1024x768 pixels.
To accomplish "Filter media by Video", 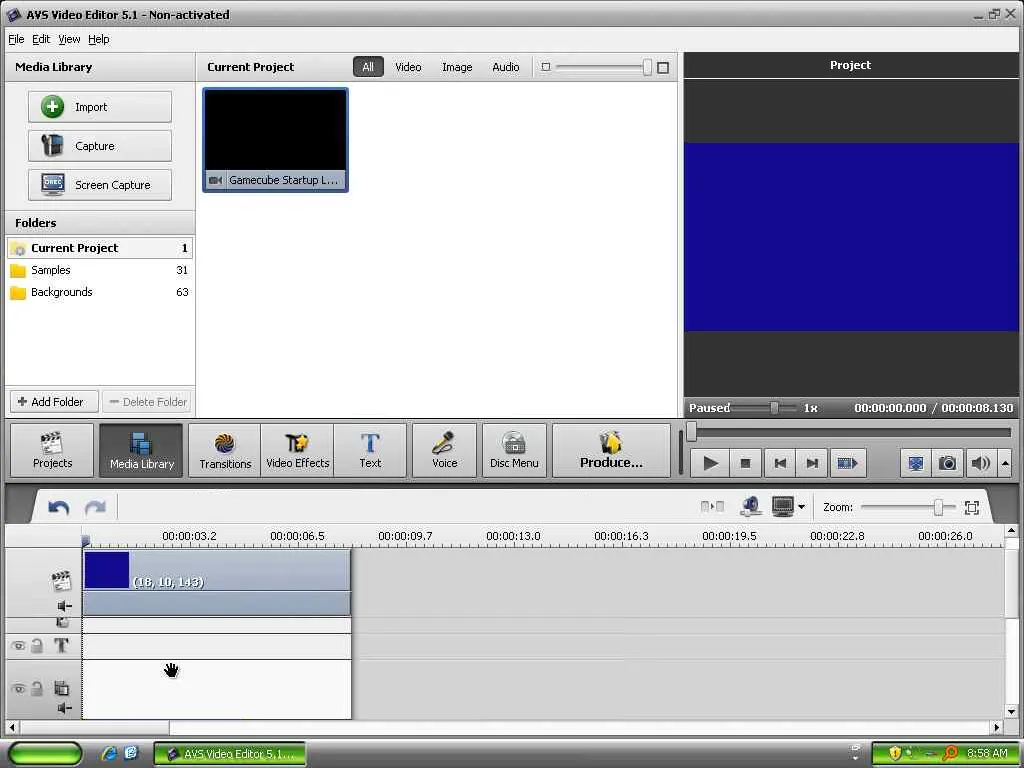I will click(408, 67).
